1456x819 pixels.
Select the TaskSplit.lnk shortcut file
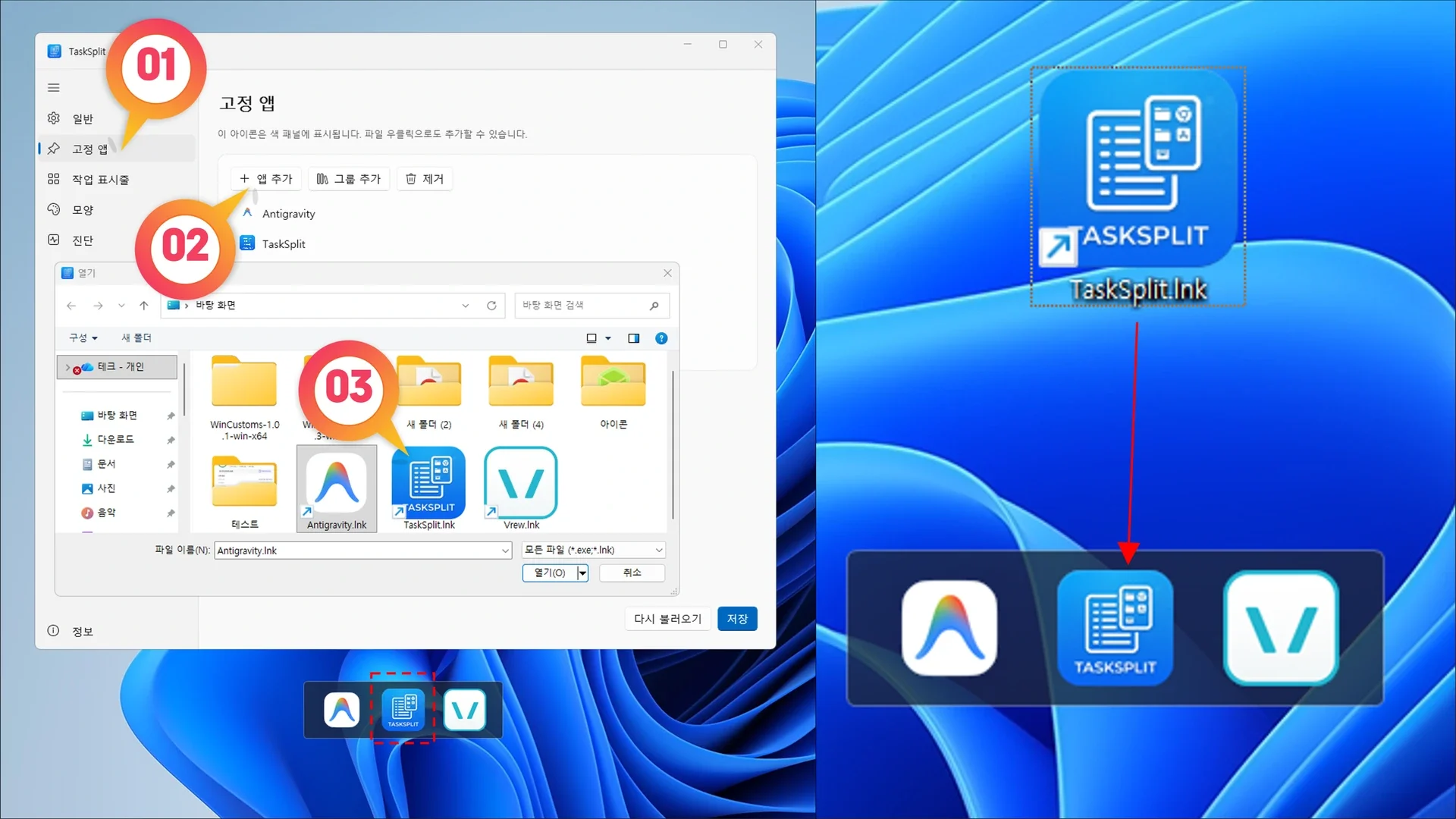click(429, 489)
